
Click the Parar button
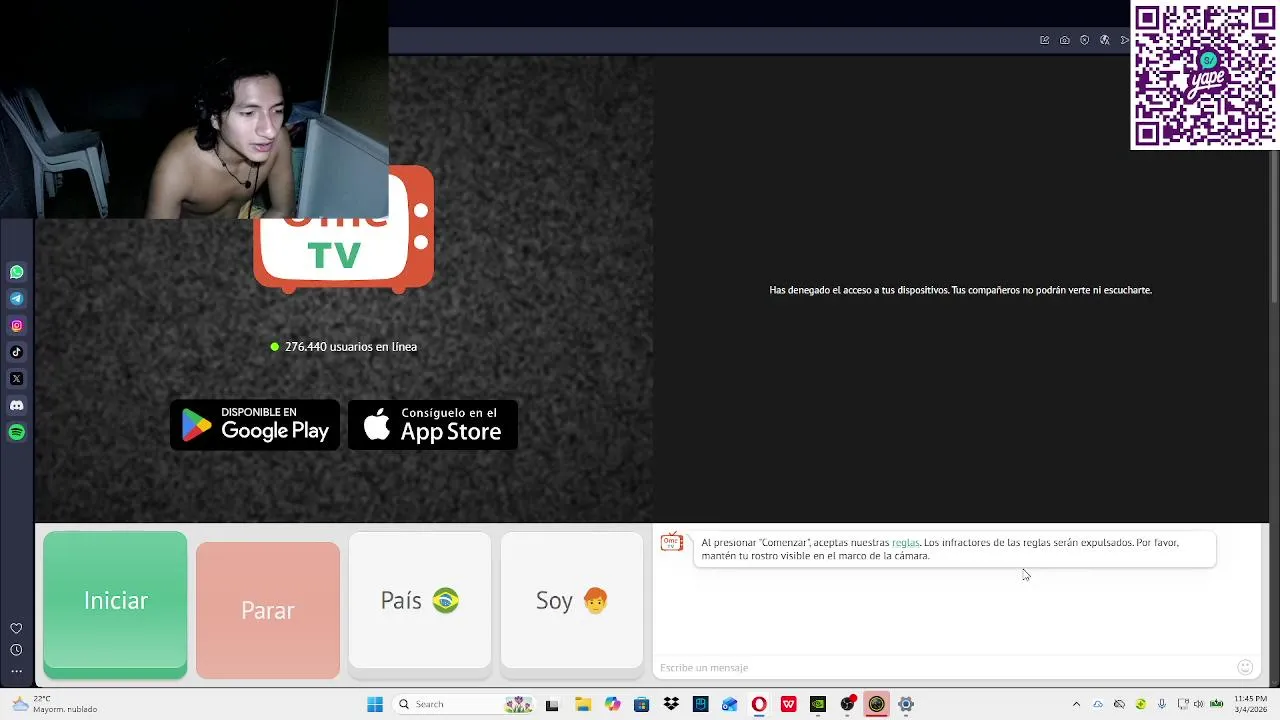pos(268,610)
